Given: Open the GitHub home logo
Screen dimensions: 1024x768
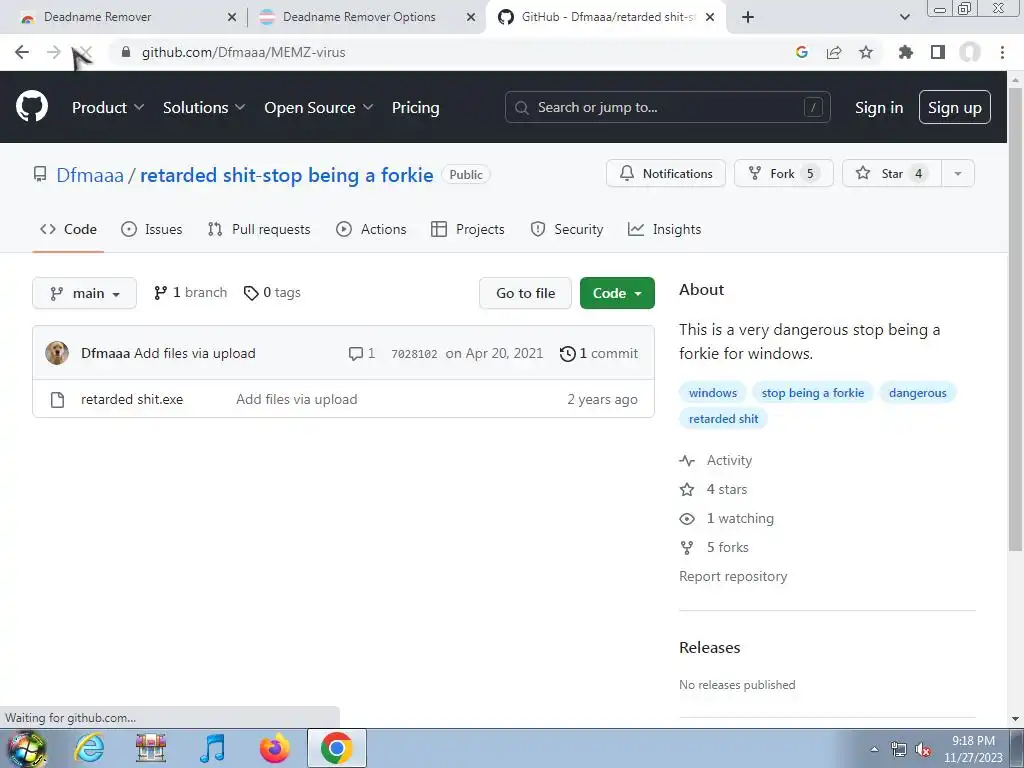Looking at the screenshot, I should click(x=31, y=107).
